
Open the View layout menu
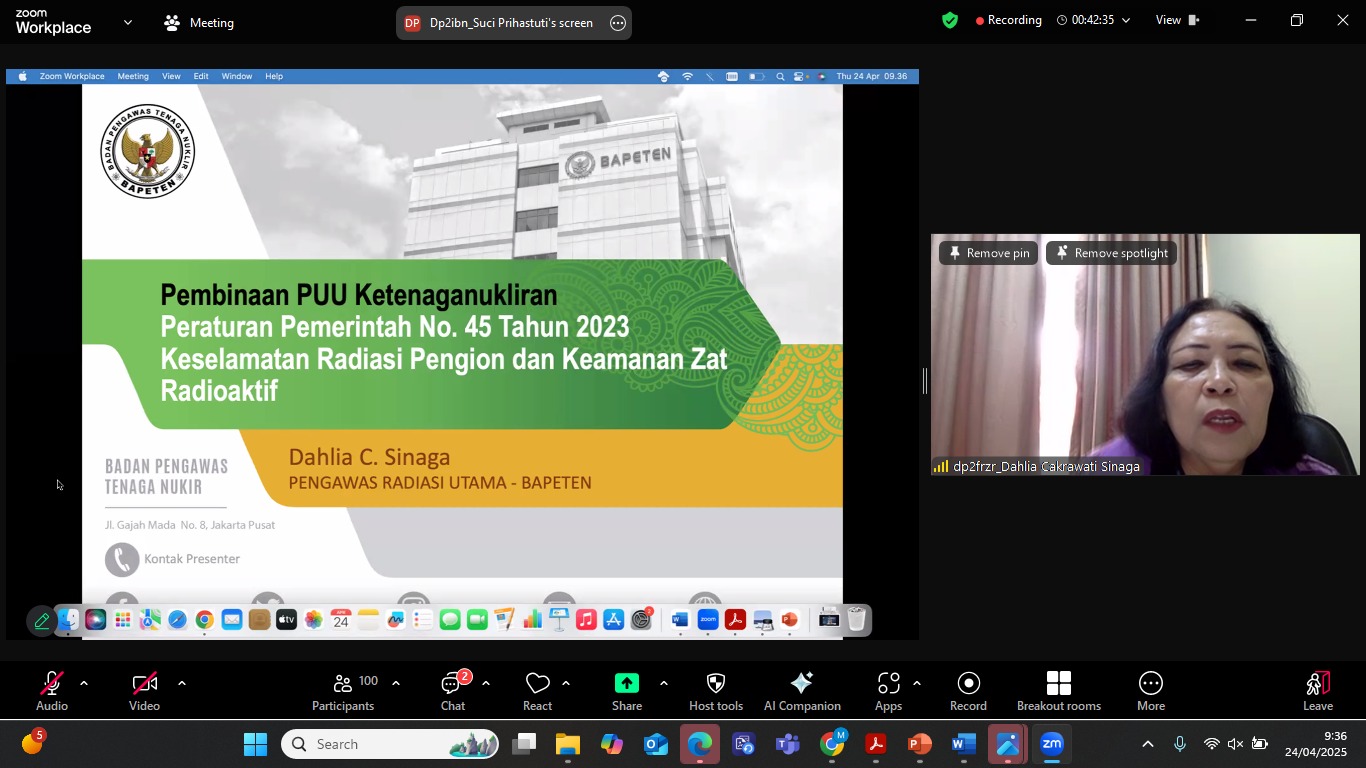pos(1177,20)
